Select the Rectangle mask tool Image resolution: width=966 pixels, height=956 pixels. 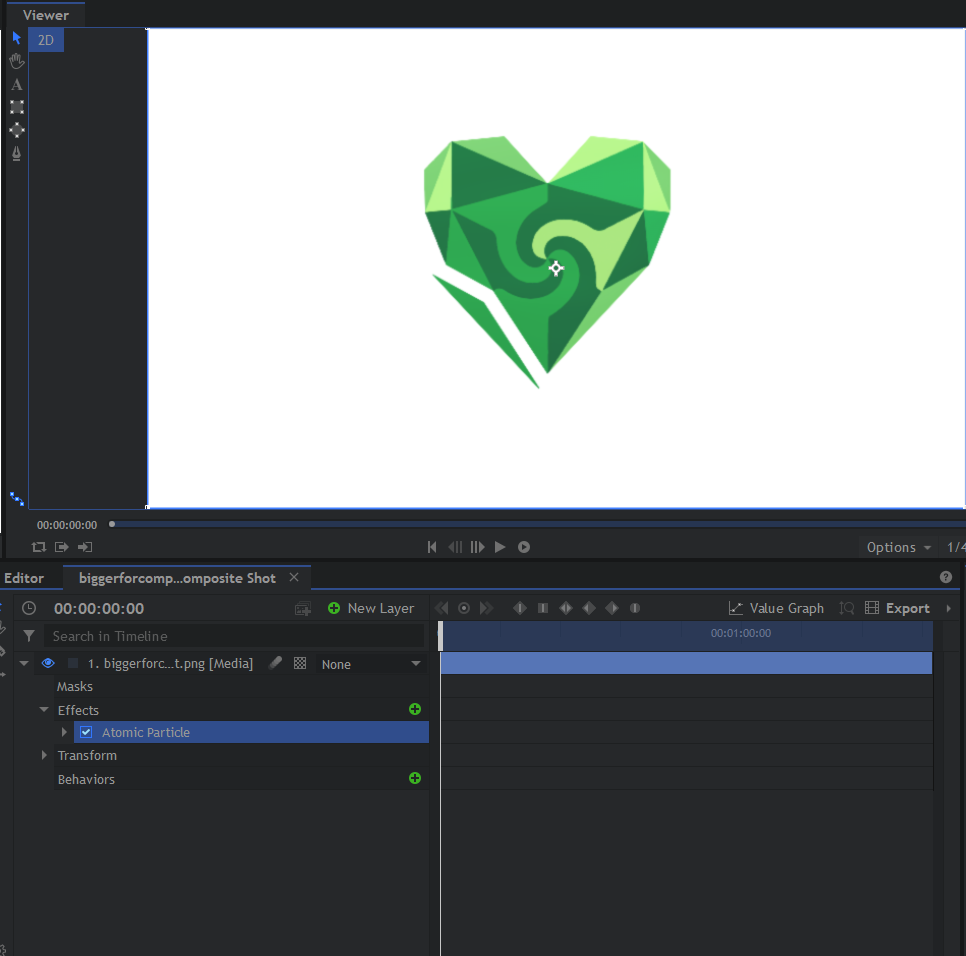(16, 107)
